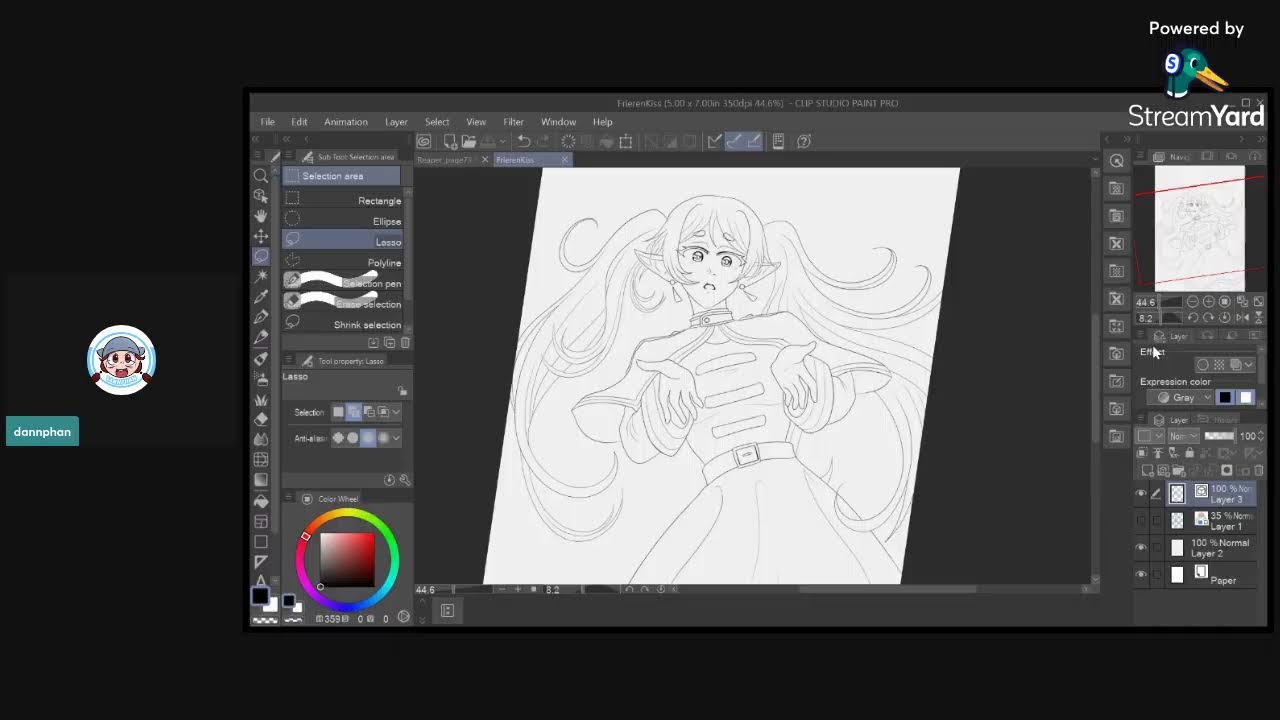This screenshot has height=720, width=1280.
Task: Enable new selection mode in Lasso properties
Action: tap(338, 412)
